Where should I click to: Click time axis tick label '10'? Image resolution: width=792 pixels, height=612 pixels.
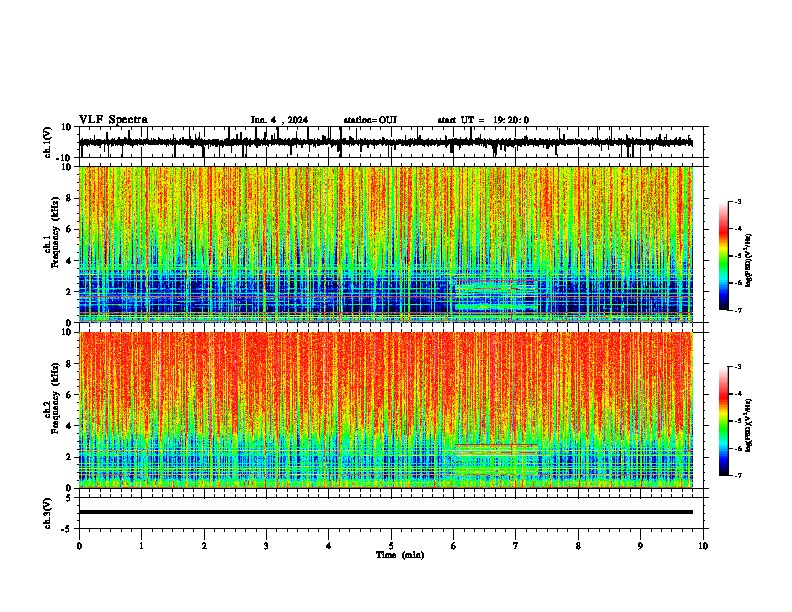click(703, 546)
